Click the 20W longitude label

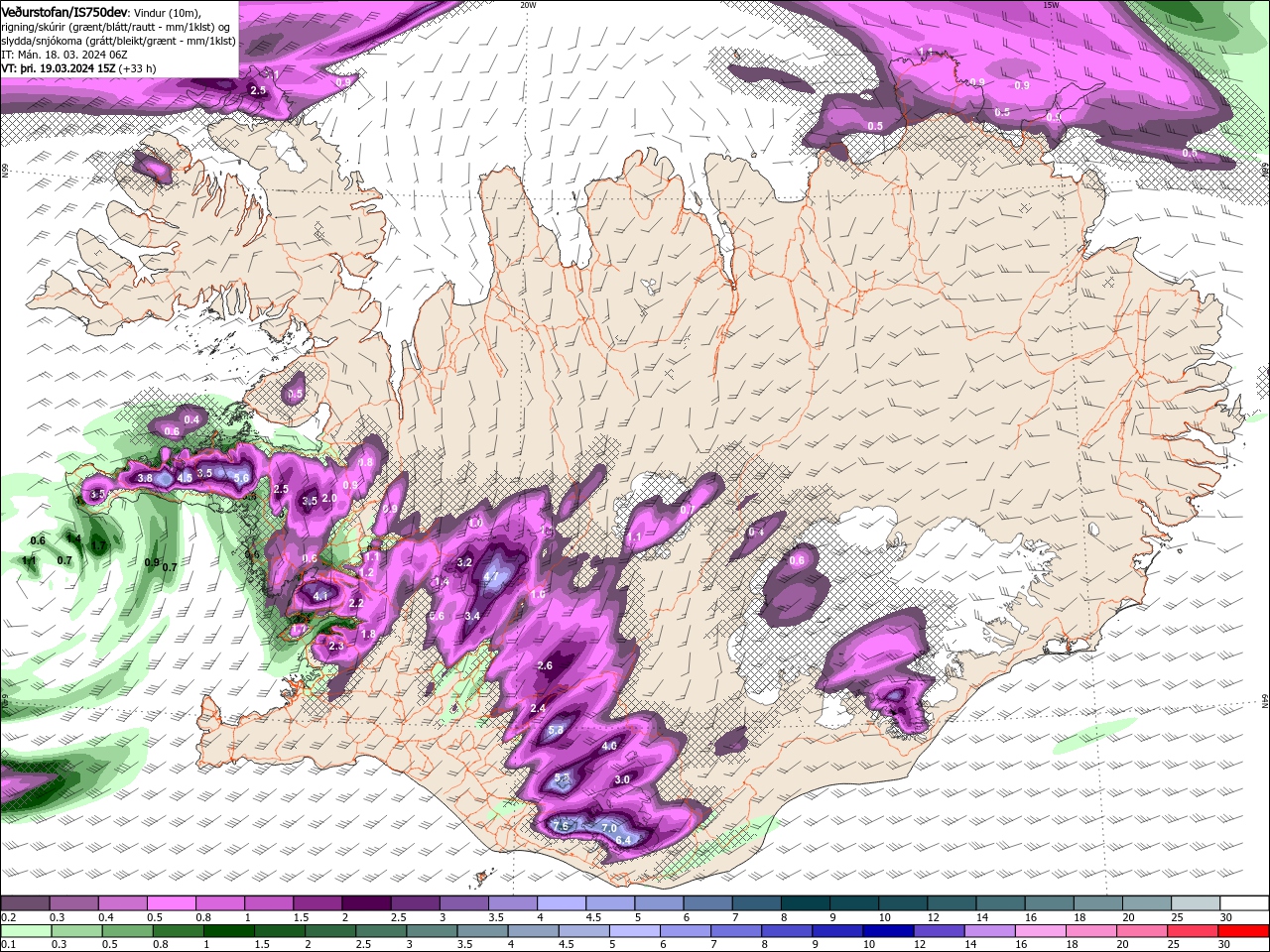point(528,5)
